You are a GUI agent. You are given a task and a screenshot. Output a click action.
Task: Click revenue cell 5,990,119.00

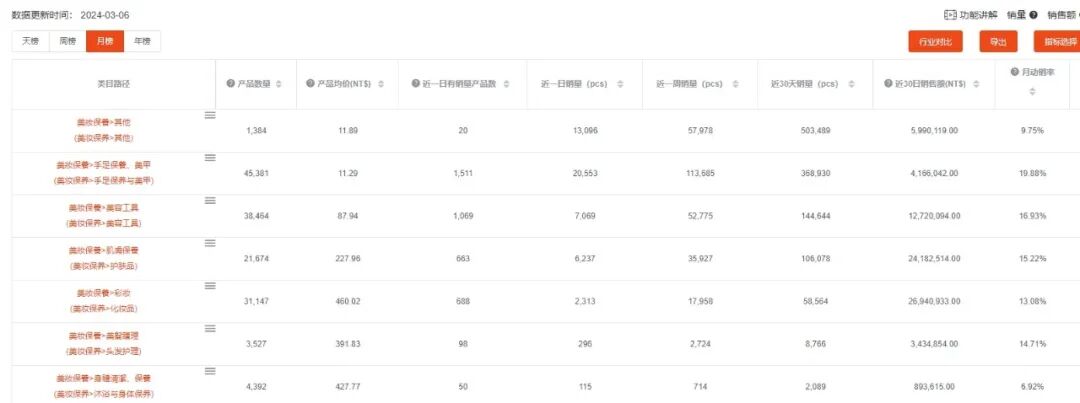[934, 130]
